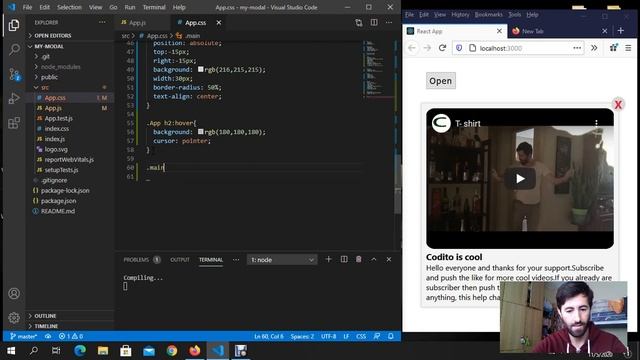The image size is (640, 360).
Task: Click the master branch status bar item
Action: pyautogui.click(x=24, y=336)
